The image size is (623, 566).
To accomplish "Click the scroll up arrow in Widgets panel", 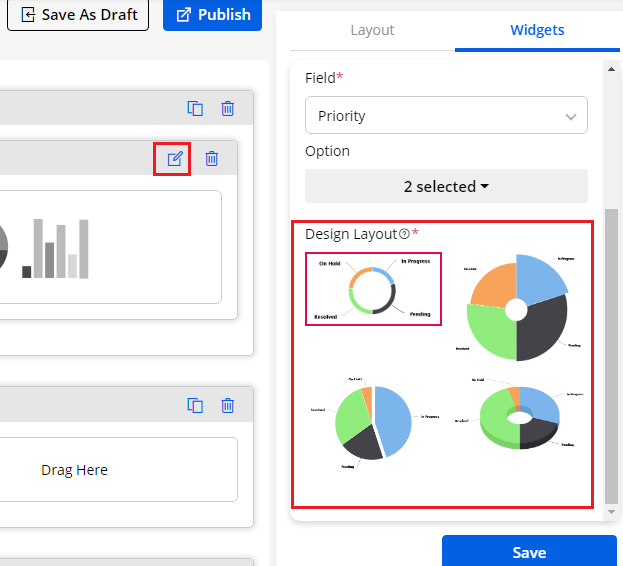I will pos(612,68).
